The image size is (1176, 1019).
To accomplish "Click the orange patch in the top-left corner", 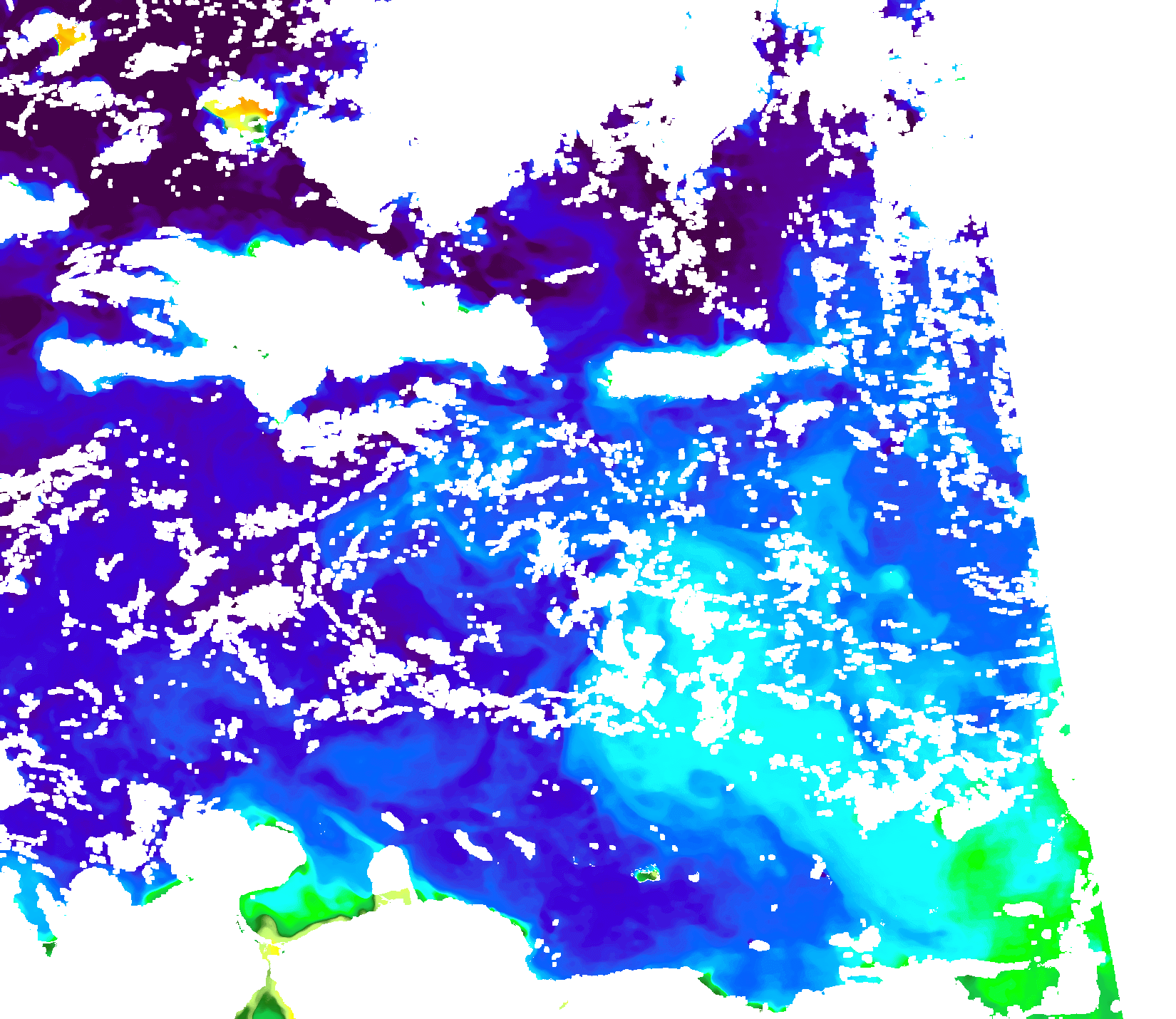I will click(68, 37).
